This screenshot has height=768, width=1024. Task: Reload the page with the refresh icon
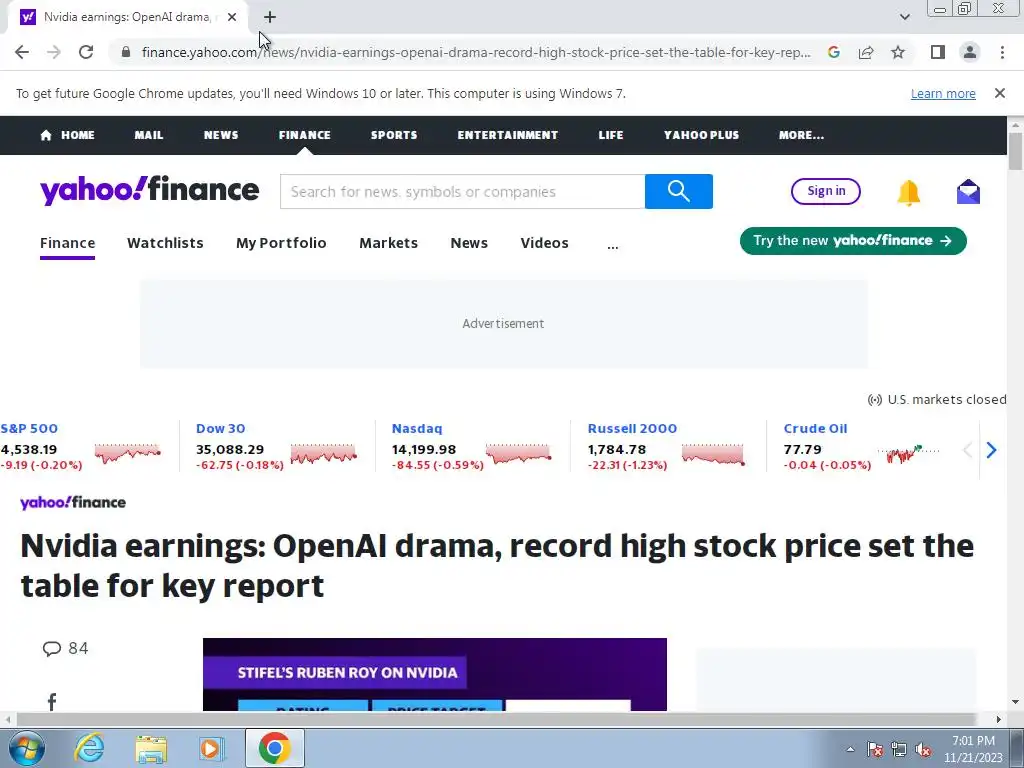tap(86, 52)
